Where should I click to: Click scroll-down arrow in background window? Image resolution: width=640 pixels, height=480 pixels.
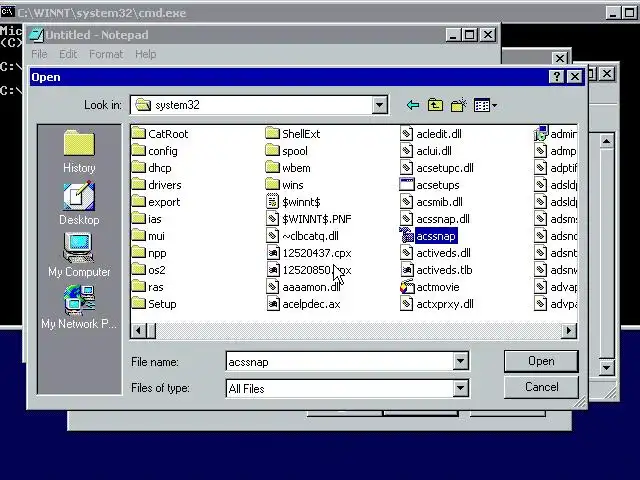tap(607, 368)
